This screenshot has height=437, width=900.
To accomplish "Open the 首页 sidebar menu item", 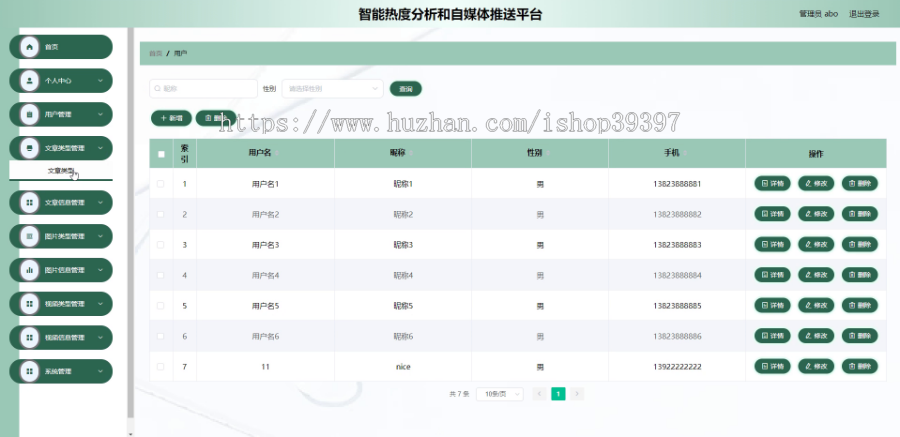I will [61, 47].
